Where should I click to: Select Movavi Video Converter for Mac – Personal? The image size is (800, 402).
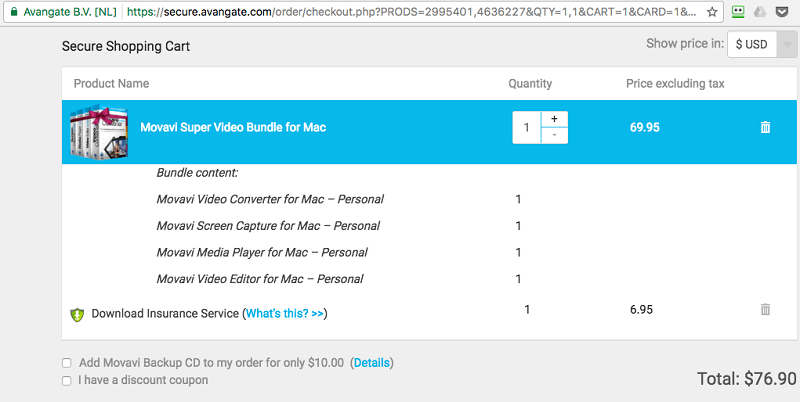(270, 199)
